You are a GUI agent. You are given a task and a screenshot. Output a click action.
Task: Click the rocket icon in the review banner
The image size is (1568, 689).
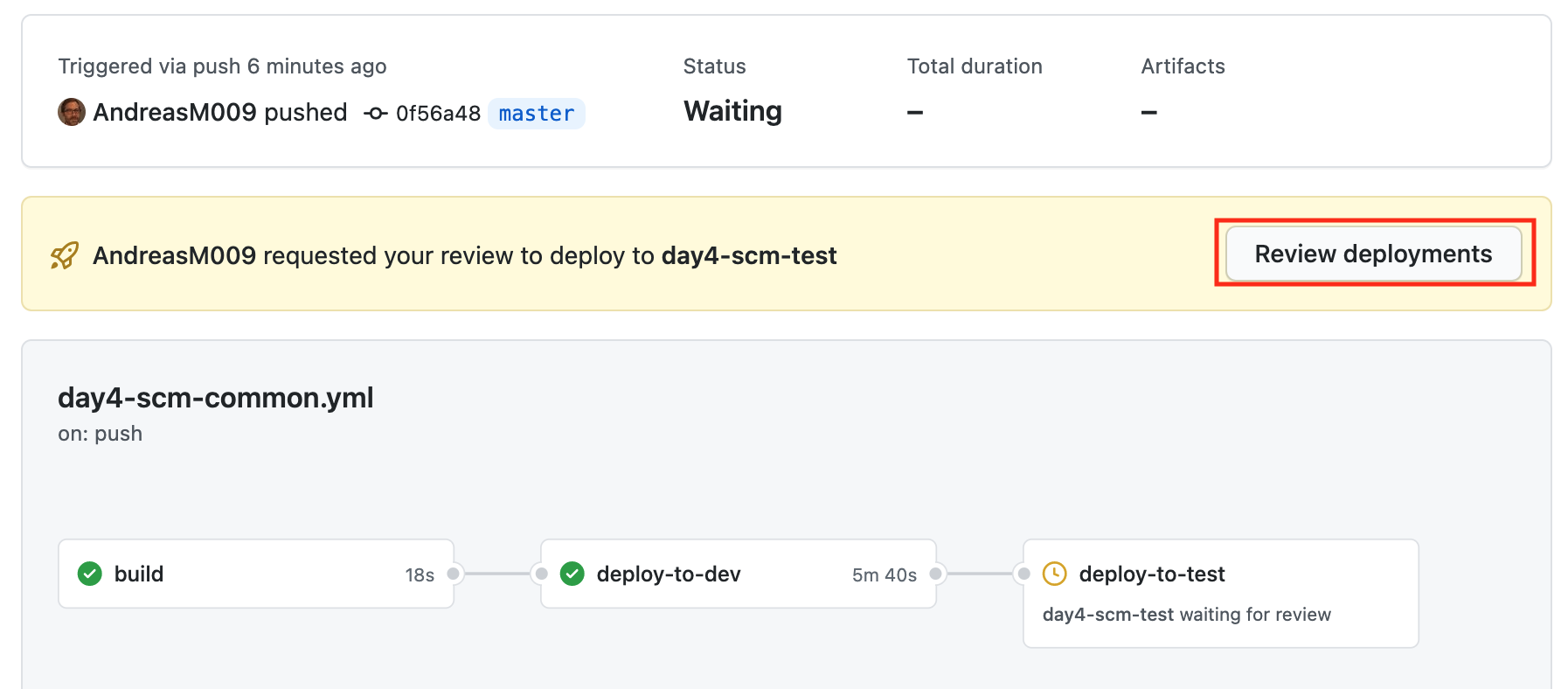point(65,255)
